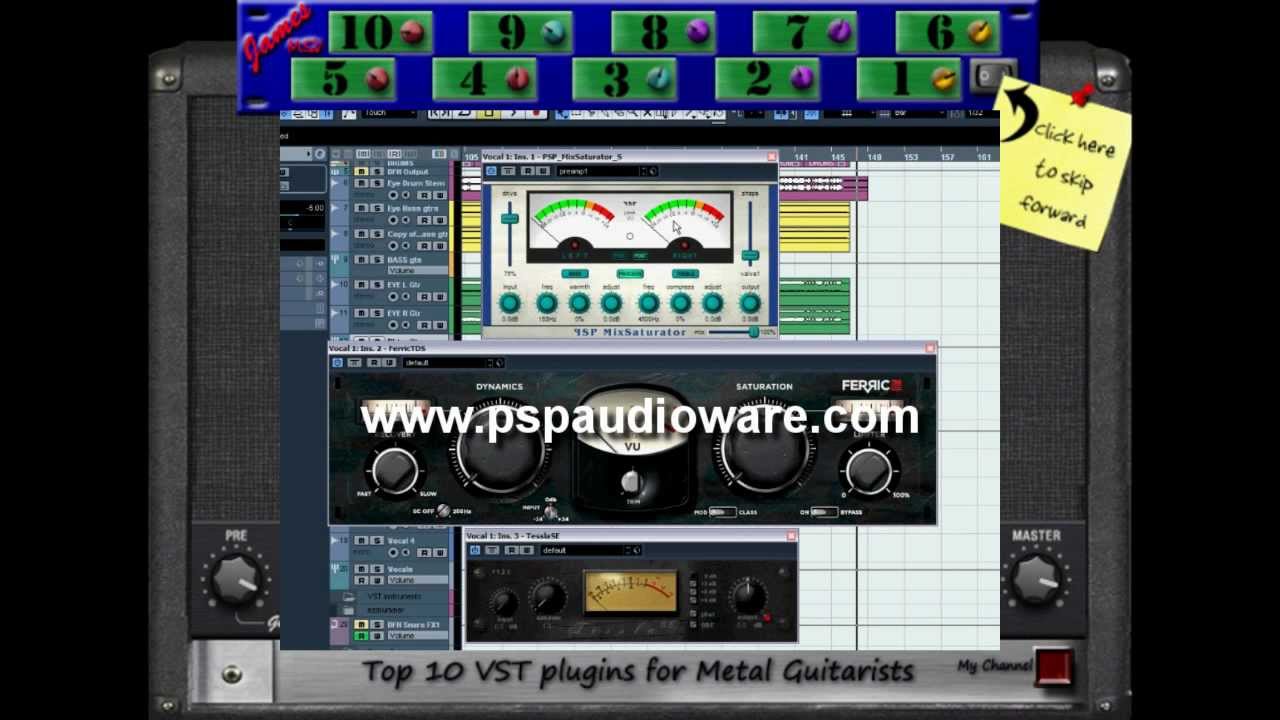
Task: Jump to plugin number 10 in the menu
Action: 380,32
